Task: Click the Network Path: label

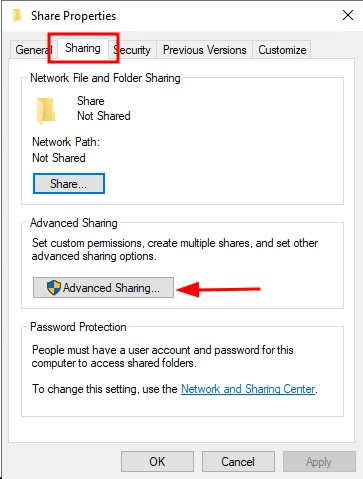Action: click(x=66, y=142)
